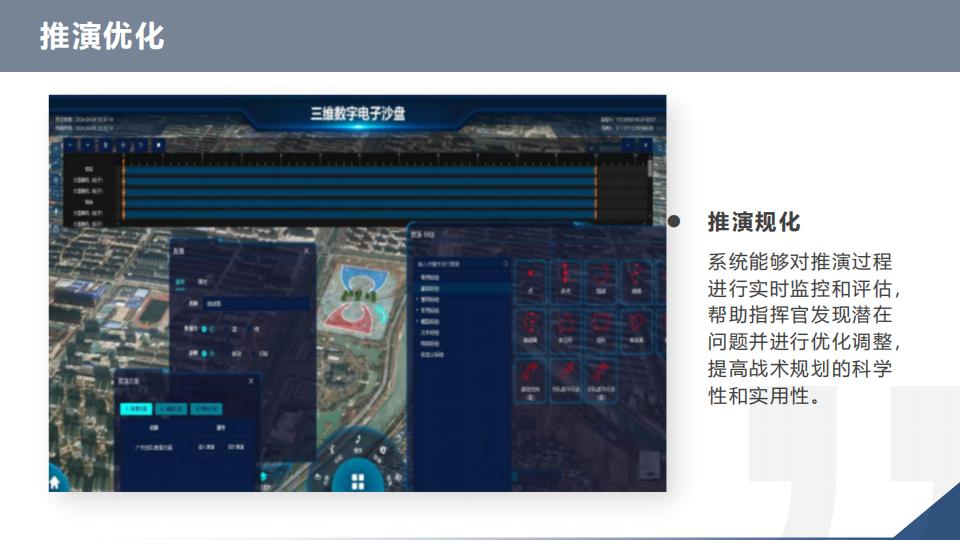Open the four-square grid menu button
The image size is (960, 540).
pyautogui.click(x=358, y=481)
